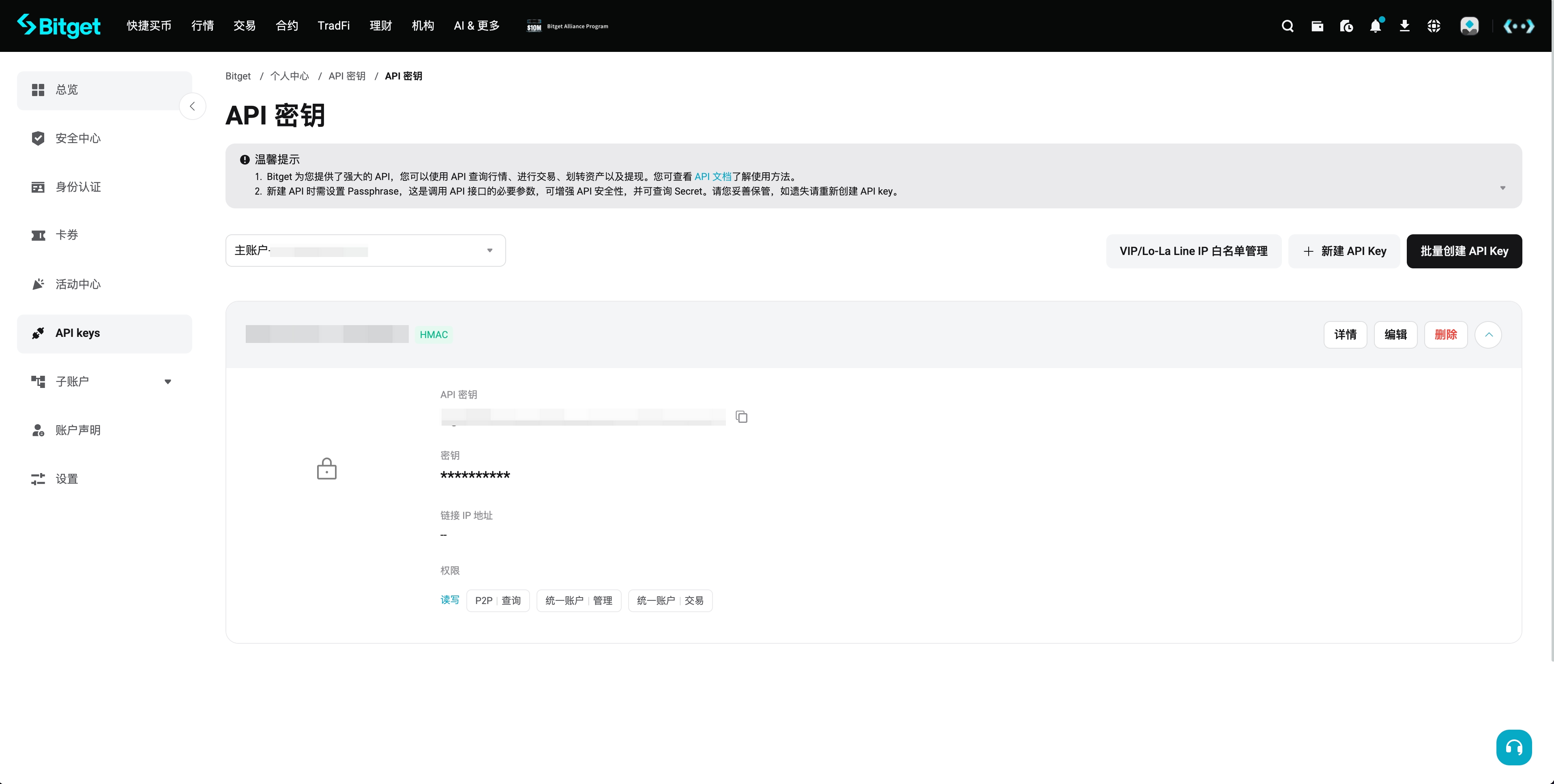This screenshot has width=1554, height=784.
Task: Click the 个人中心 breadcrumb link
Action: click(x=290, y=76)
